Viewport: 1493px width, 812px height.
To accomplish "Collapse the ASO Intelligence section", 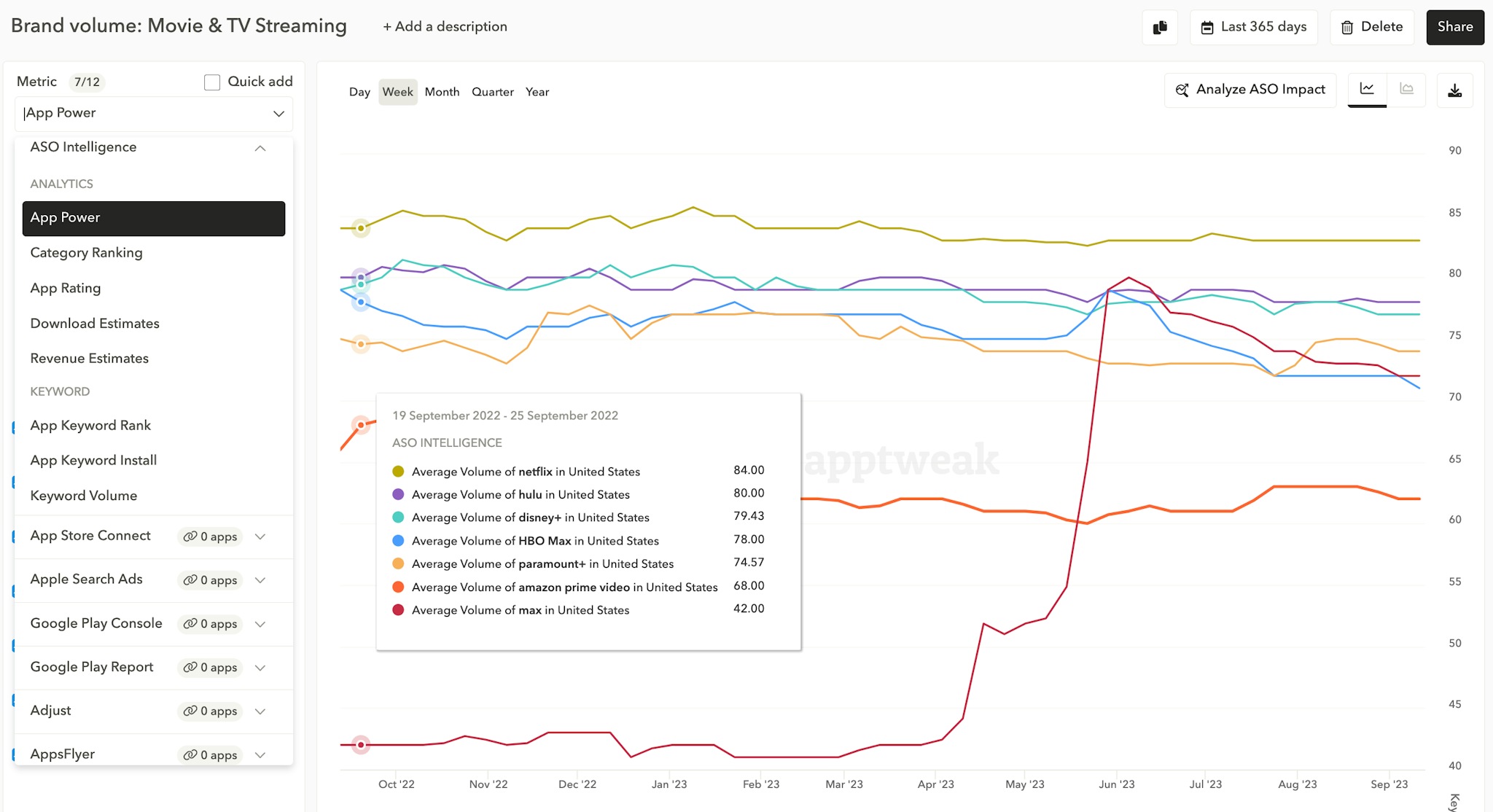I will tap(260, 149).
